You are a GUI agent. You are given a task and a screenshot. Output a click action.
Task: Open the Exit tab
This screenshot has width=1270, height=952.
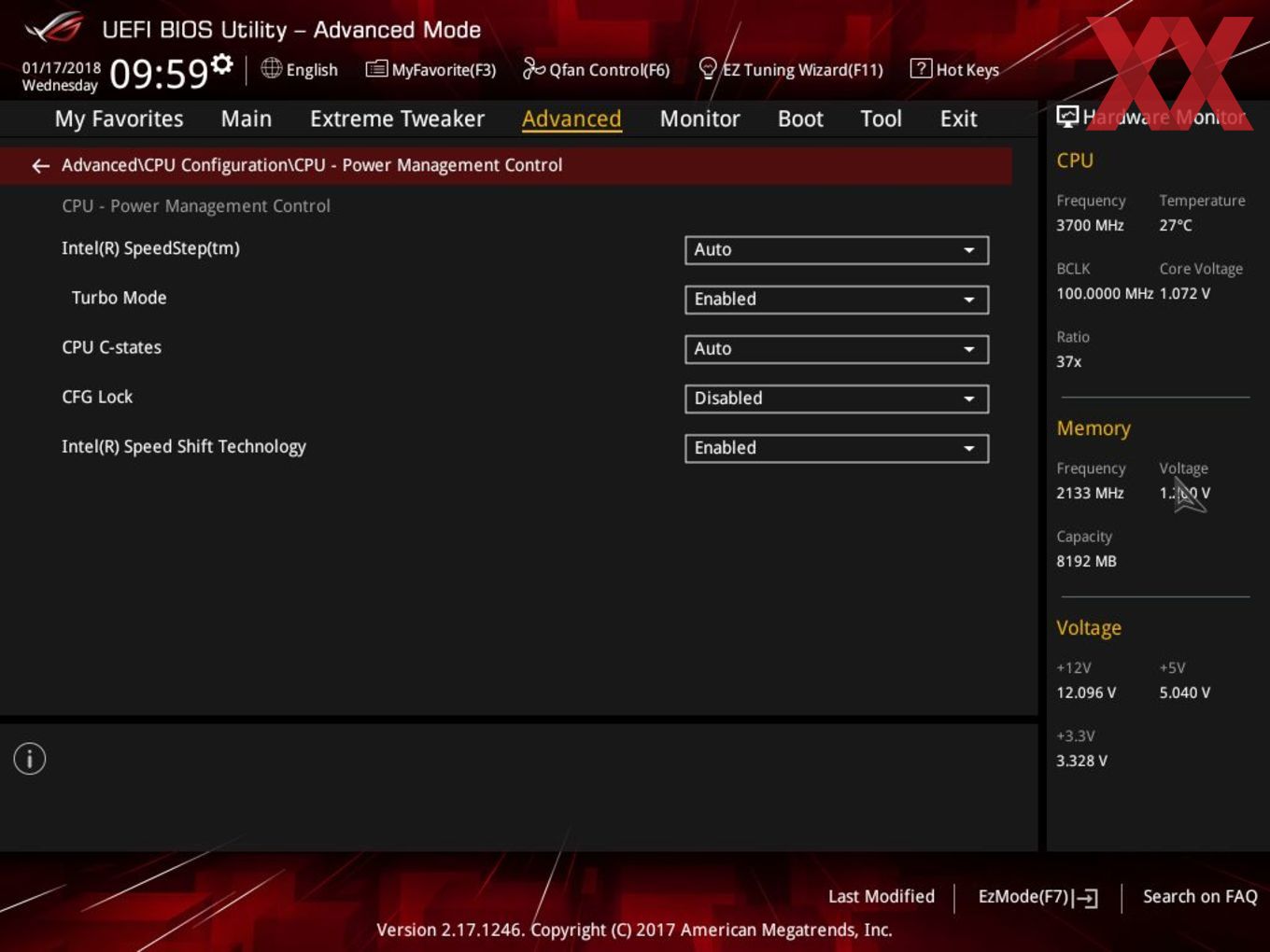tap(959, 119)
